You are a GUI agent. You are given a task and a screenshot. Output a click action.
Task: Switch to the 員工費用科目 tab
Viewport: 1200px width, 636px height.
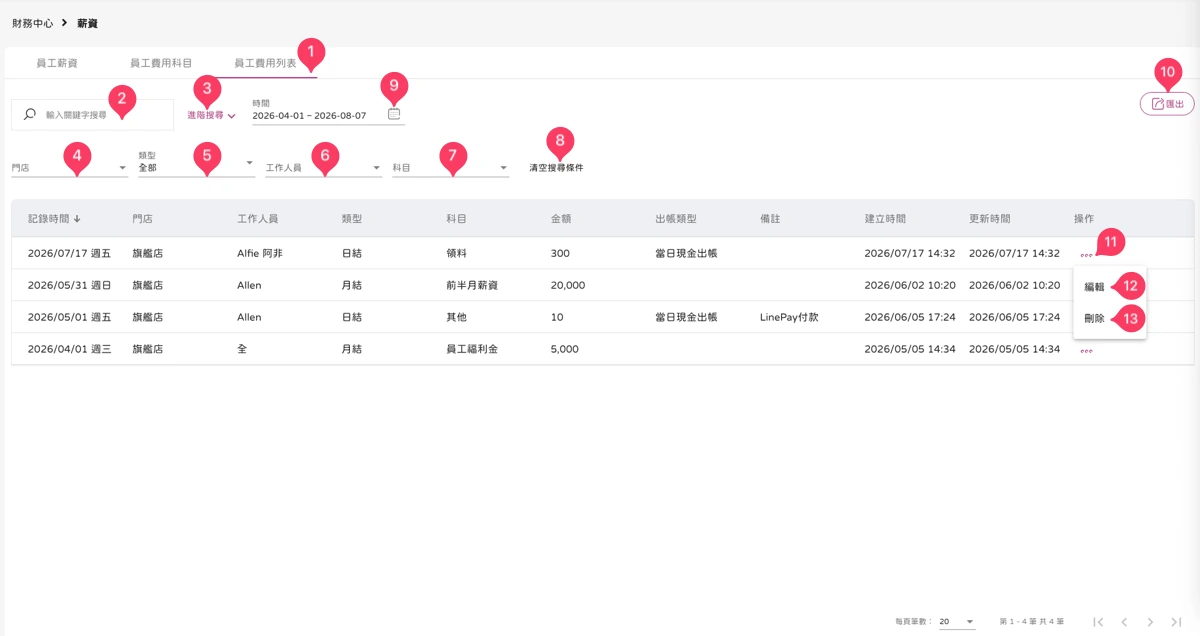click(161, 63)
